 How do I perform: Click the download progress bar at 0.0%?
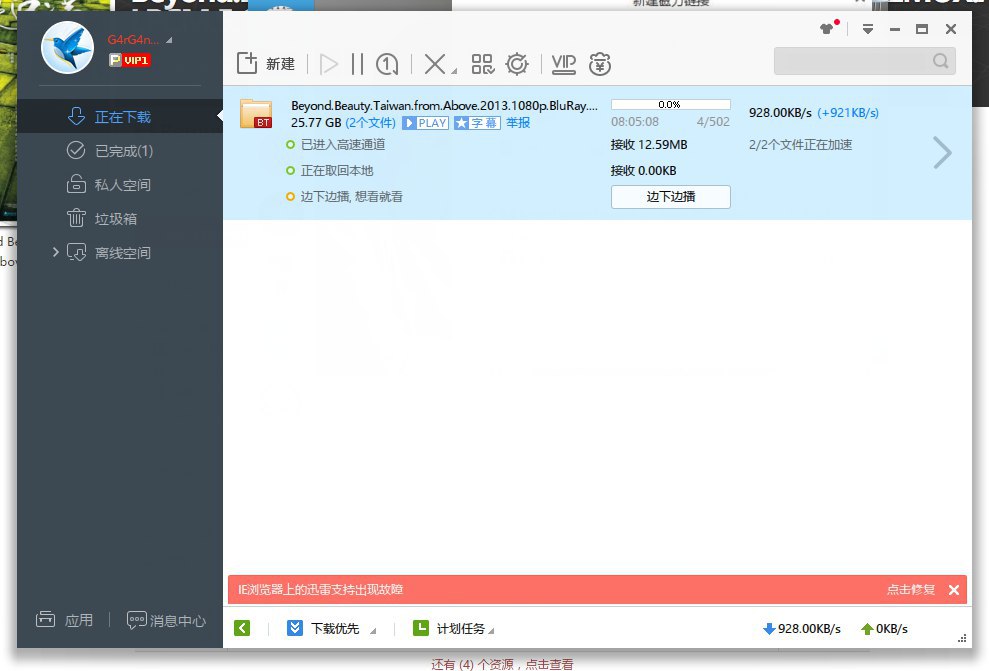(670, 104)
